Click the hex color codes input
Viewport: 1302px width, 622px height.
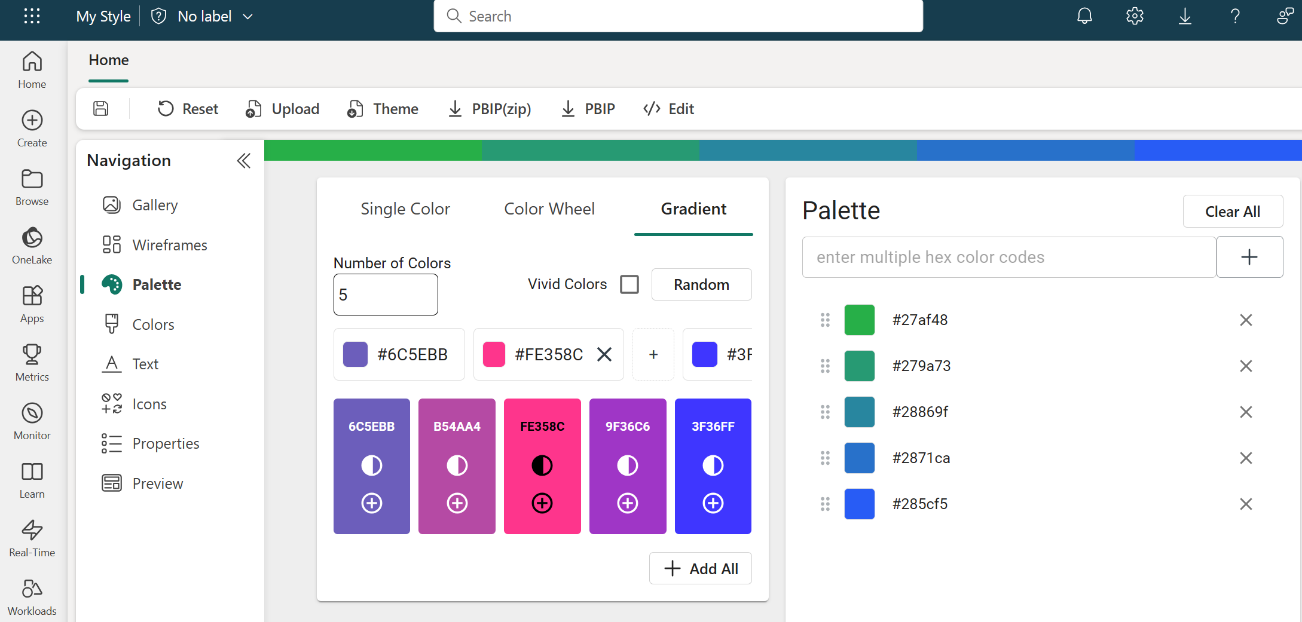1009,257
